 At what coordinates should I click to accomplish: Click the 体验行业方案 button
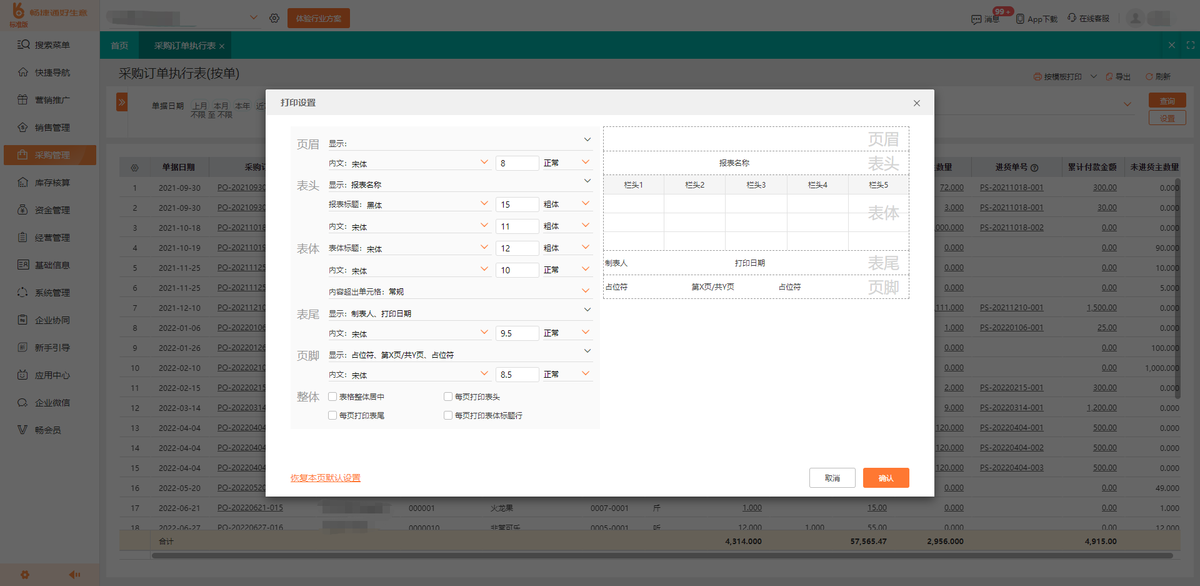click(319, 18)
